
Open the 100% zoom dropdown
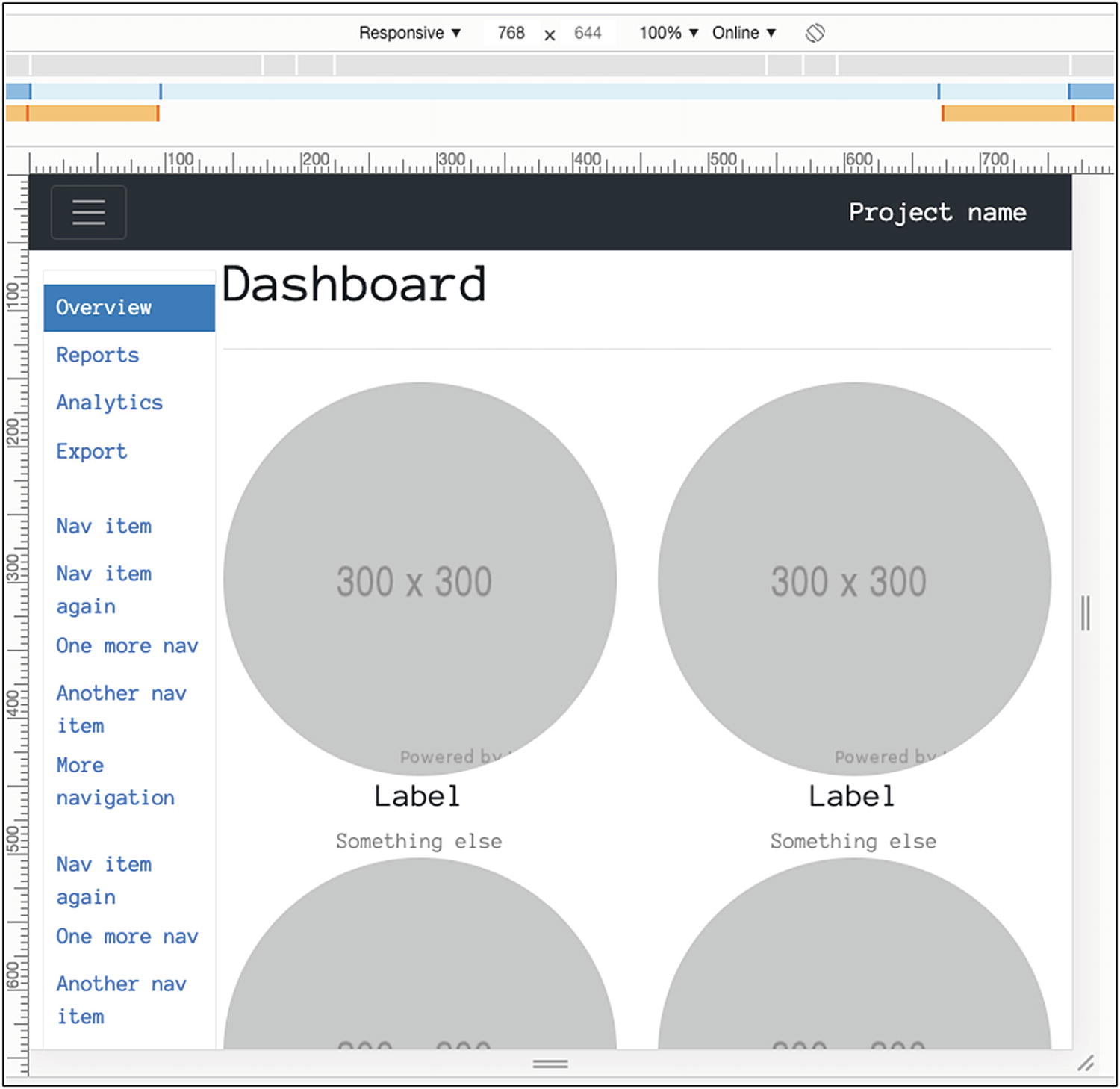[668, 33]
